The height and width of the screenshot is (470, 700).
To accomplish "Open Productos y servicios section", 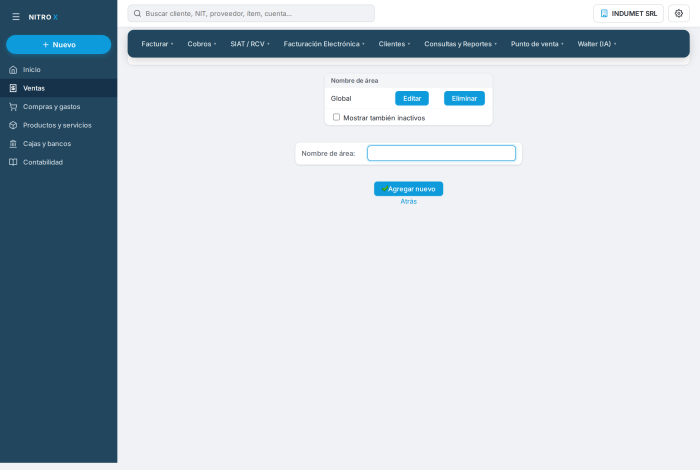I will [x=58, y=125].
